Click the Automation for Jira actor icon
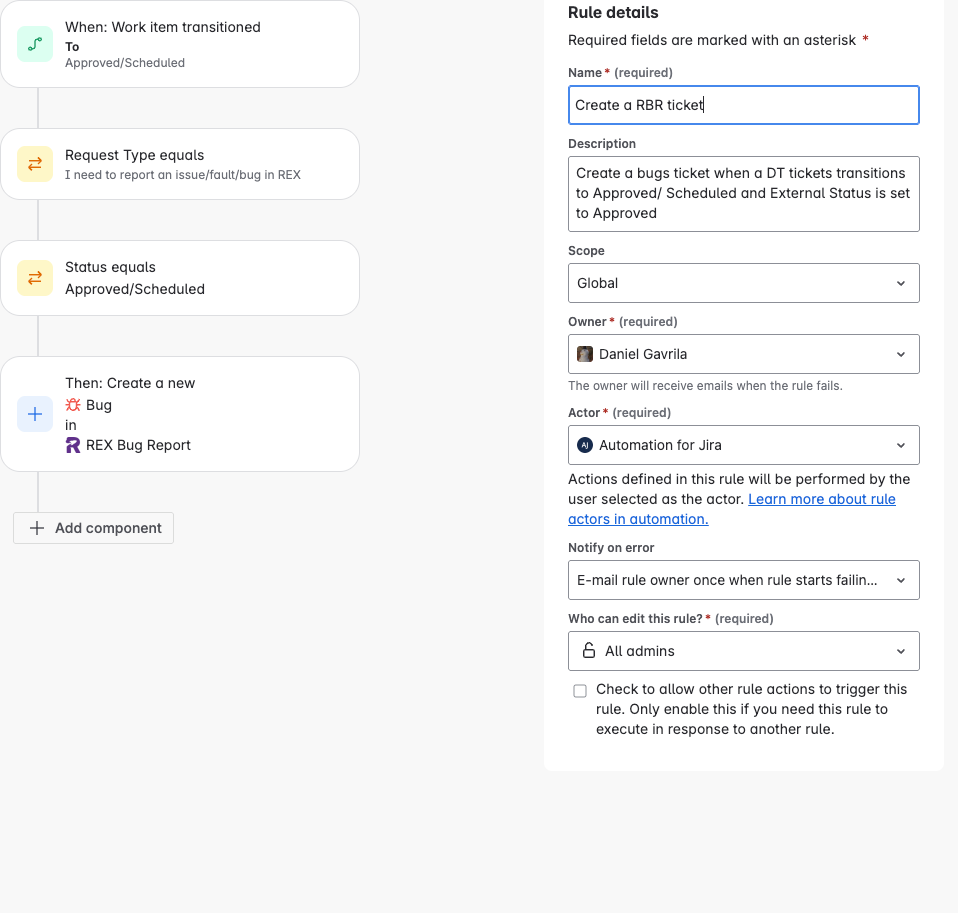Screen dimensions: 958x913 [x=585, y=445]
